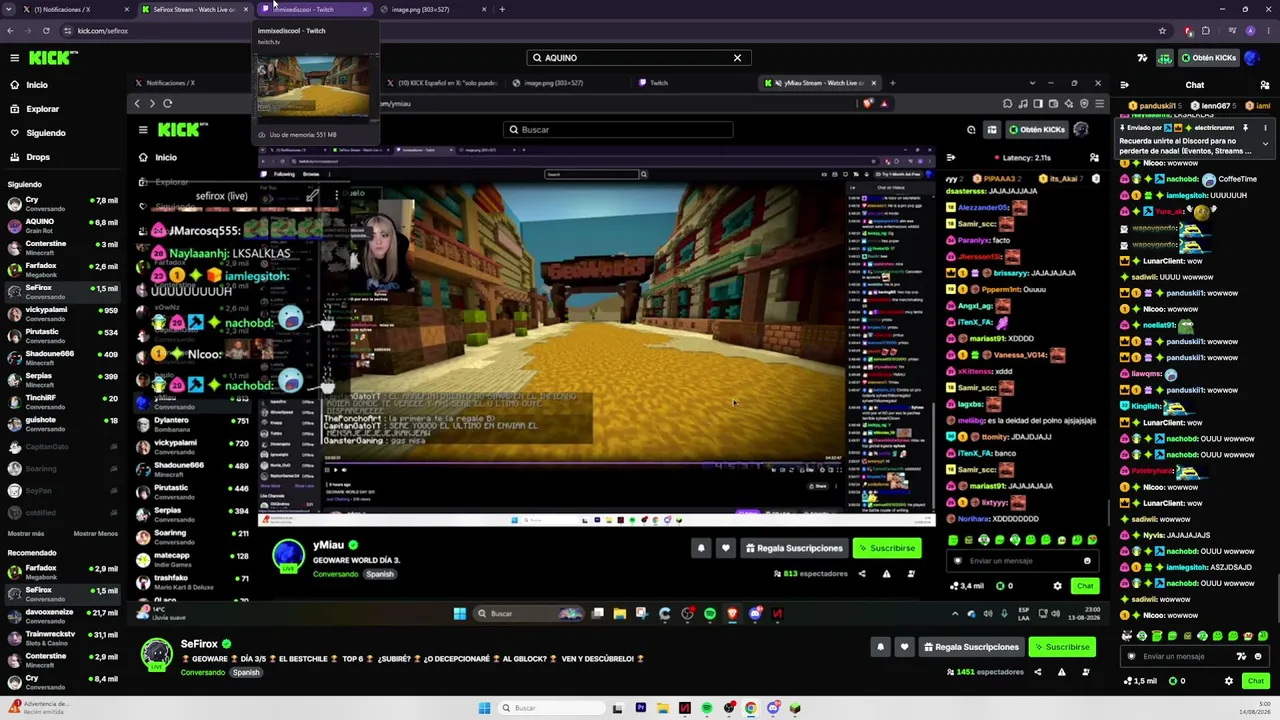
Task: Open Minecraft block icon on outer taskbar
Action: [x=795, y=708]
